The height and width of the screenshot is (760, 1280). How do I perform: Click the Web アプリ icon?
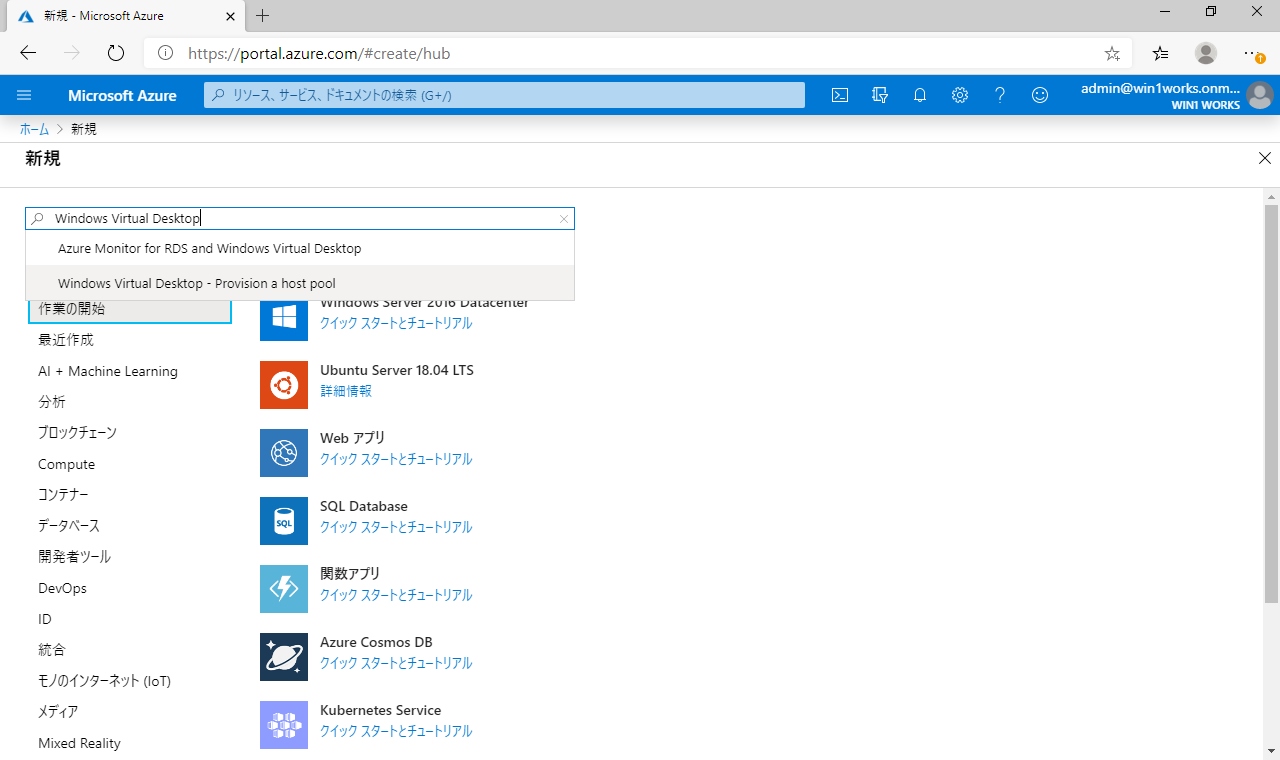tap(284, 453)
